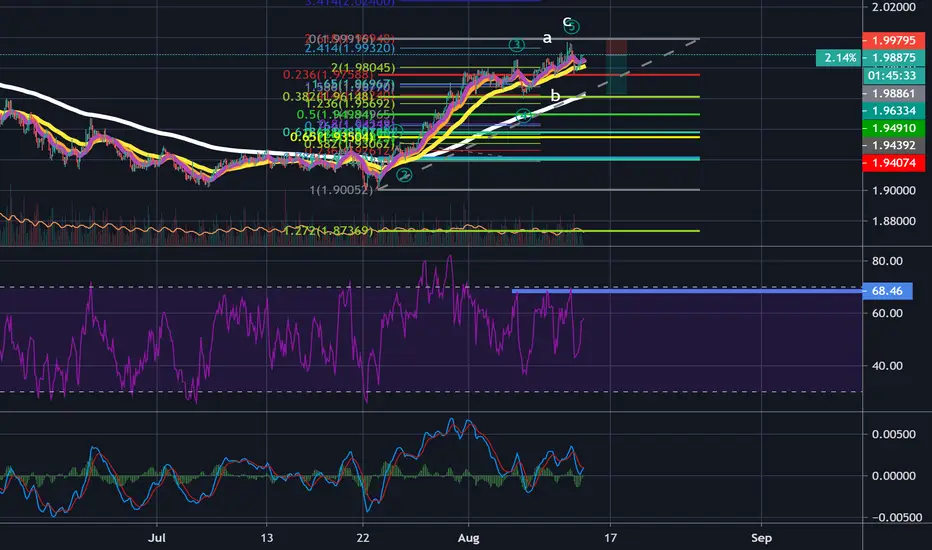Select the 1.272(1.87369) Fibonacci level label
This screenshot has height=550, width=932.
329,231
